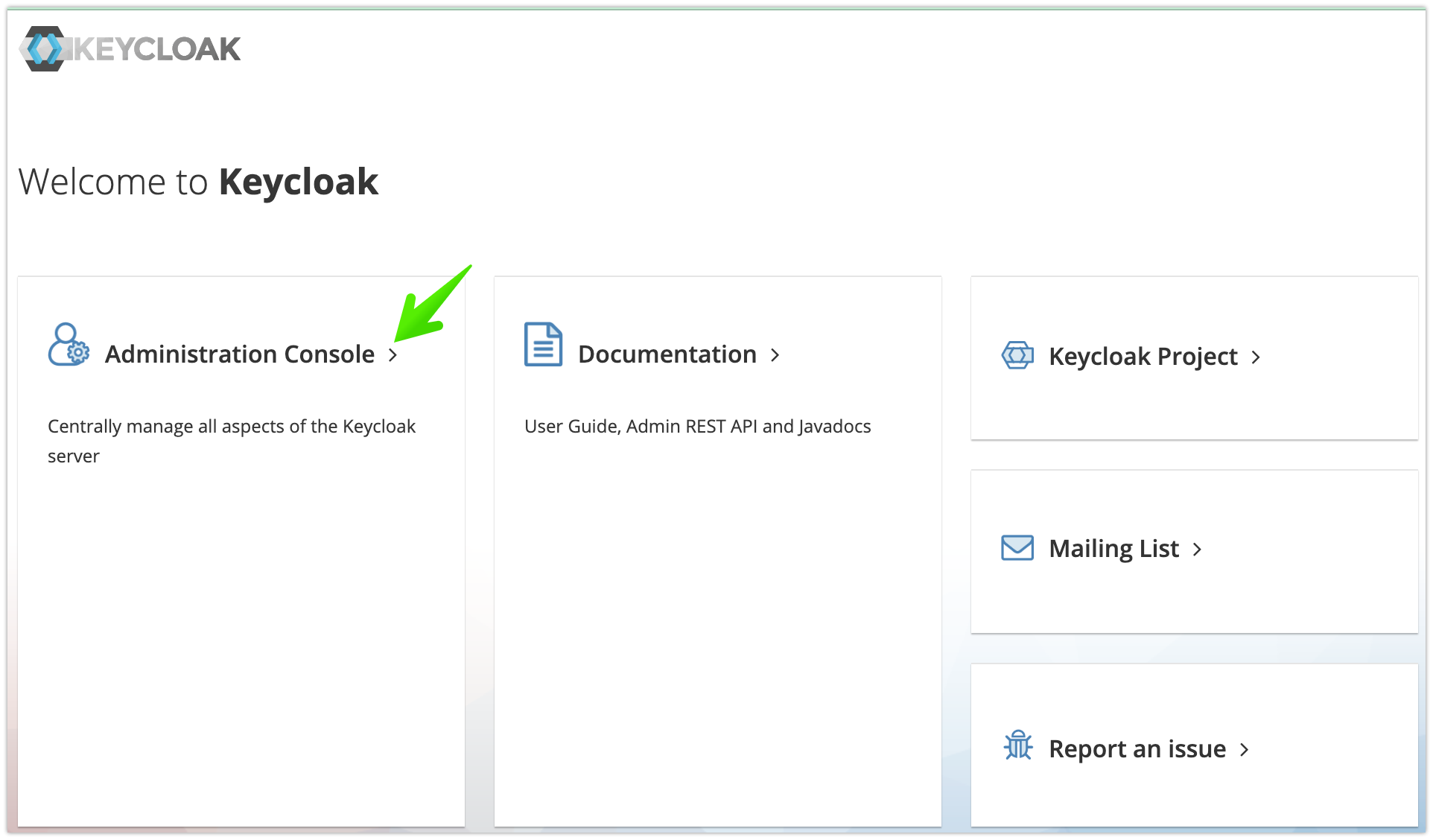1433x840 pixels.
Task: Open the Documentation link
Action: (667, 354)
